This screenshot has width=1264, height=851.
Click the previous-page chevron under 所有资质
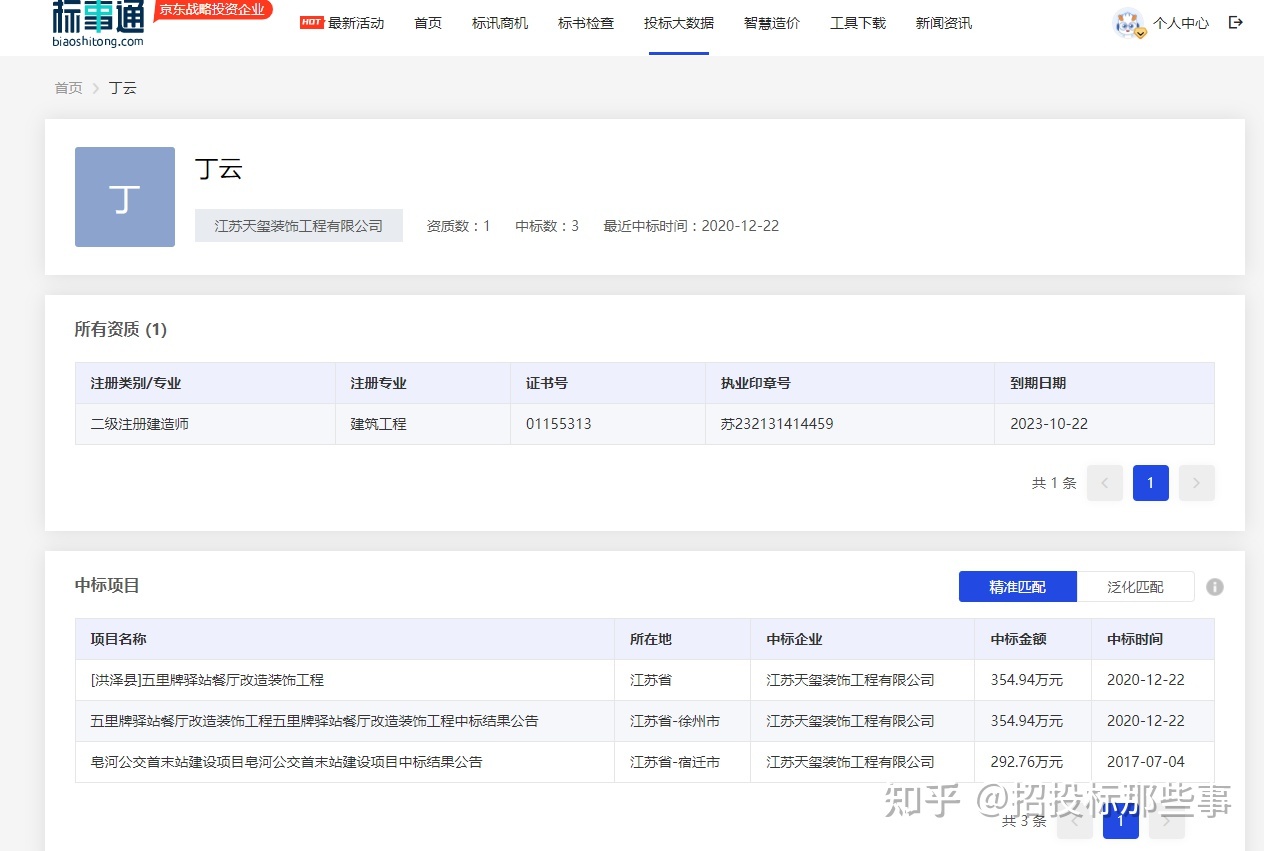tap(1104, 483)
